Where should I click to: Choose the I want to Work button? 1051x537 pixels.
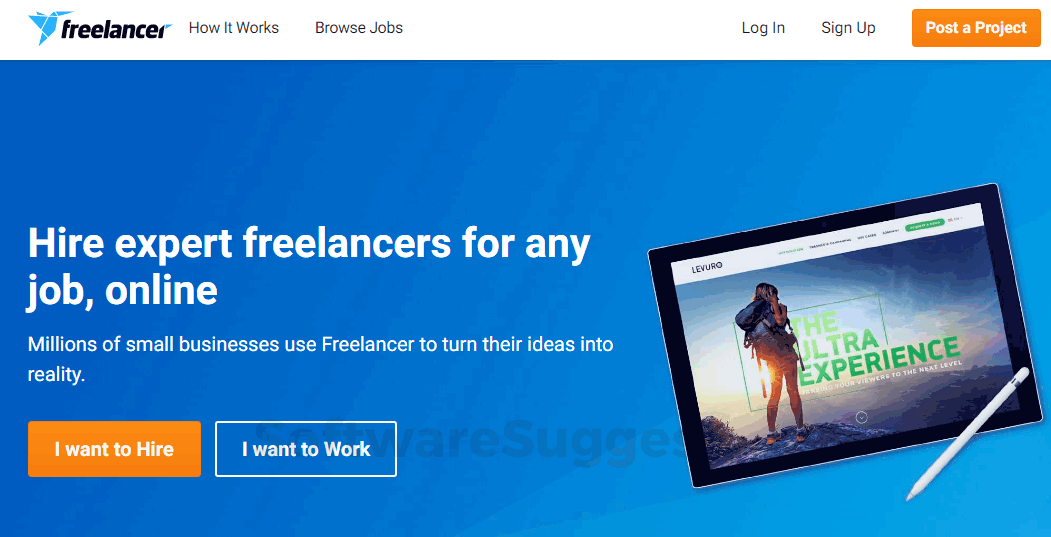coord(306,449)
